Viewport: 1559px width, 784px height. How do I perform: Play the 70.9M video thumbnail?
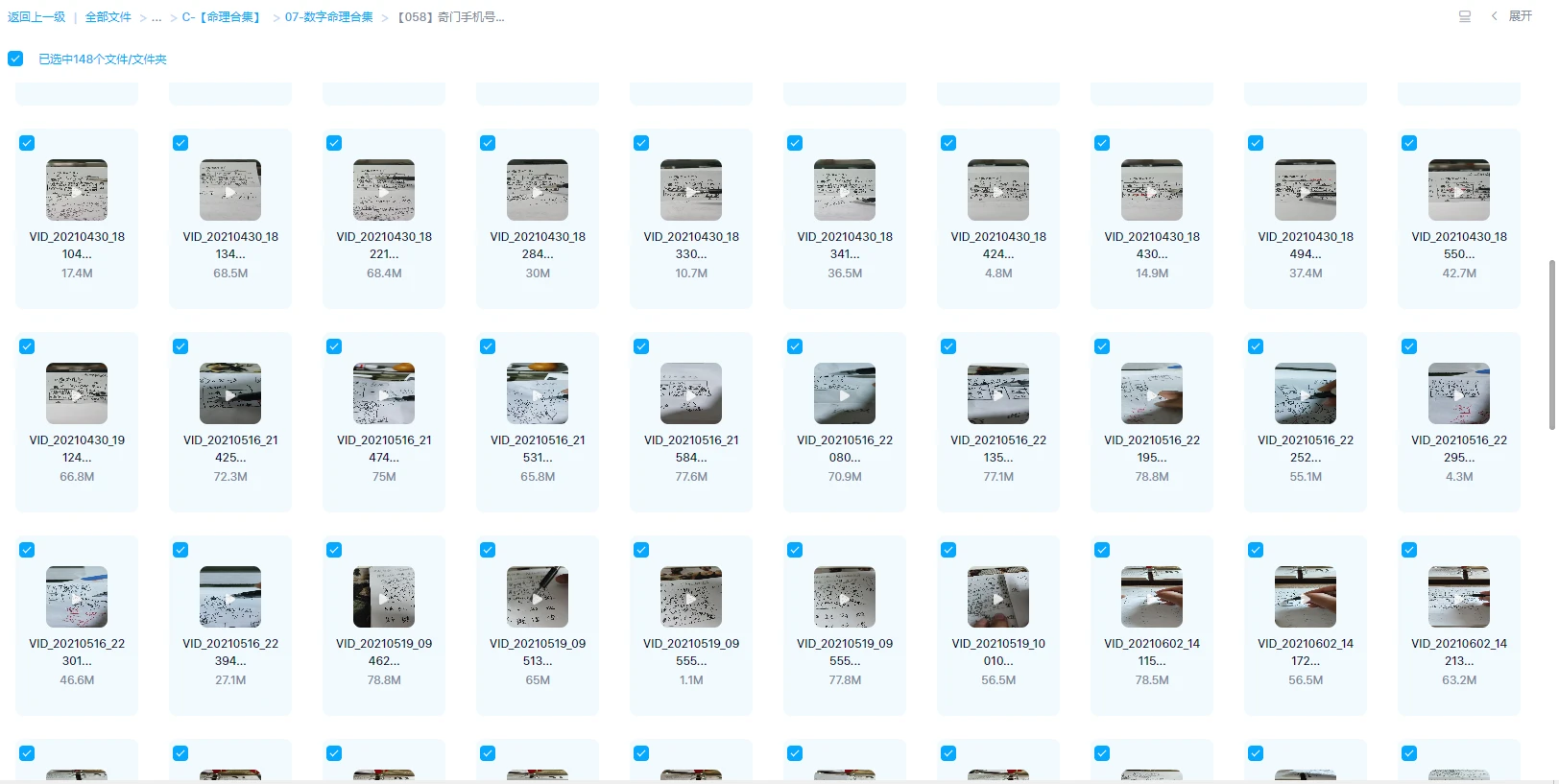coord(845,393)
